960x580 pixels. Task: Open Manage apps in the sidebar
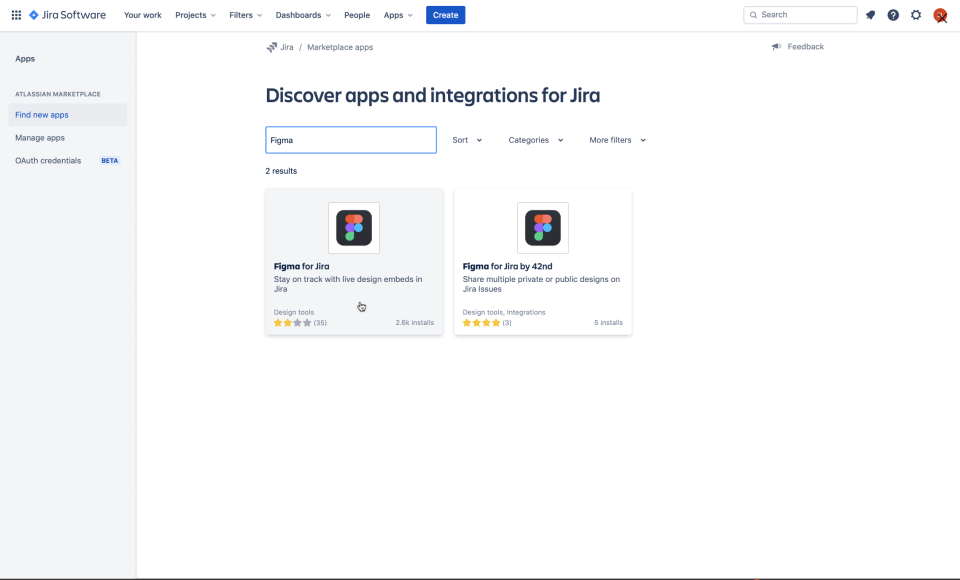point(40,137)
